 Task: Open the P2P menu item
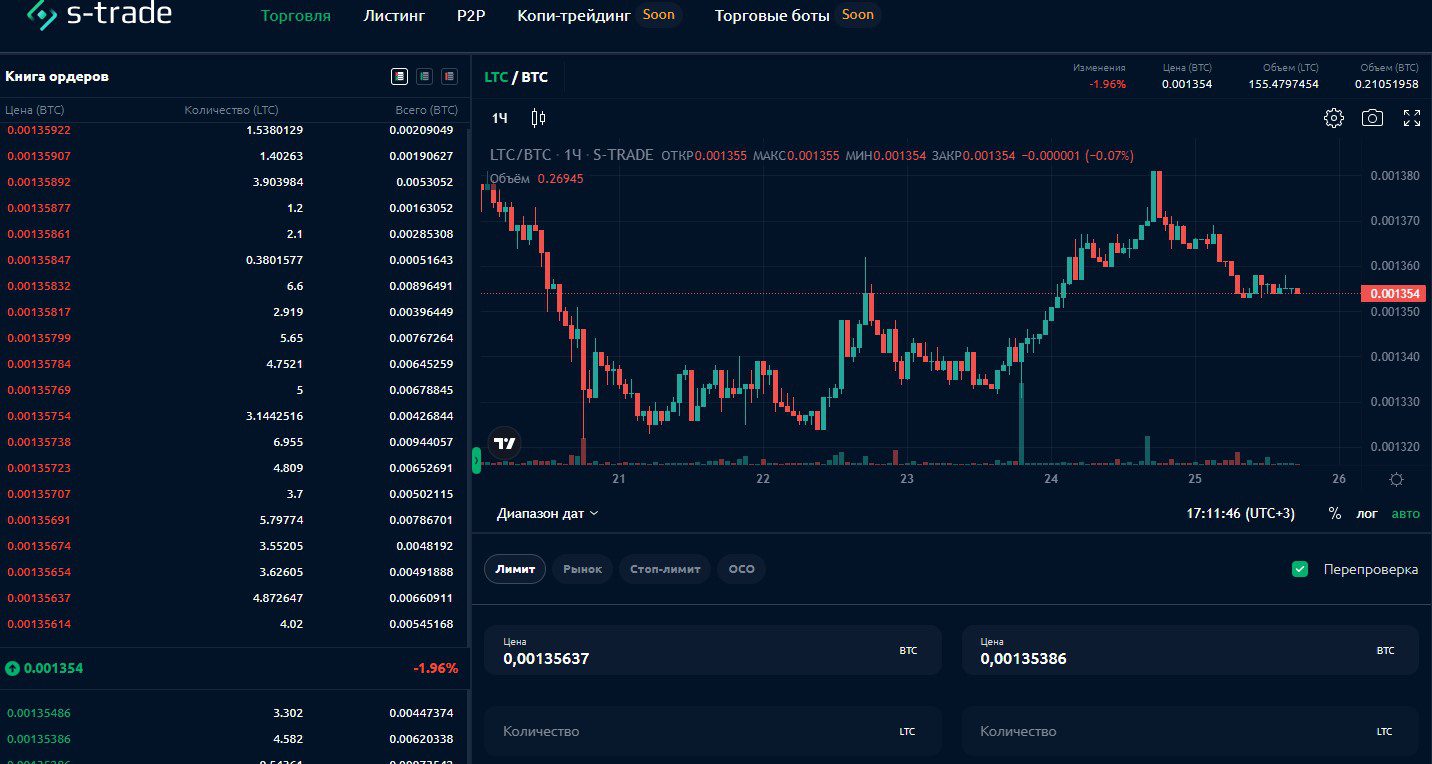click(470, 16)
